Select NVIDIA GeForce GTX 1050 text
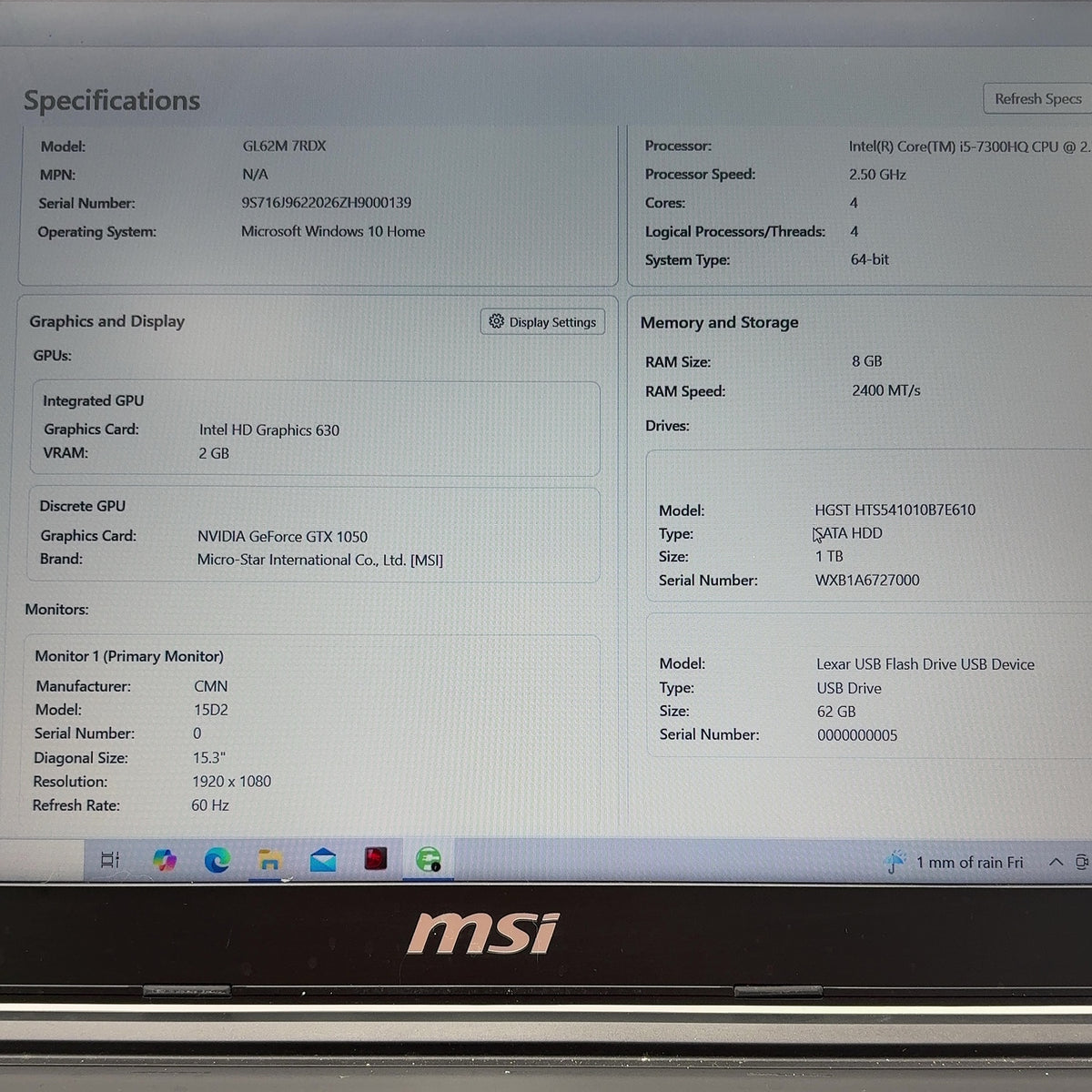 (282, 536)
